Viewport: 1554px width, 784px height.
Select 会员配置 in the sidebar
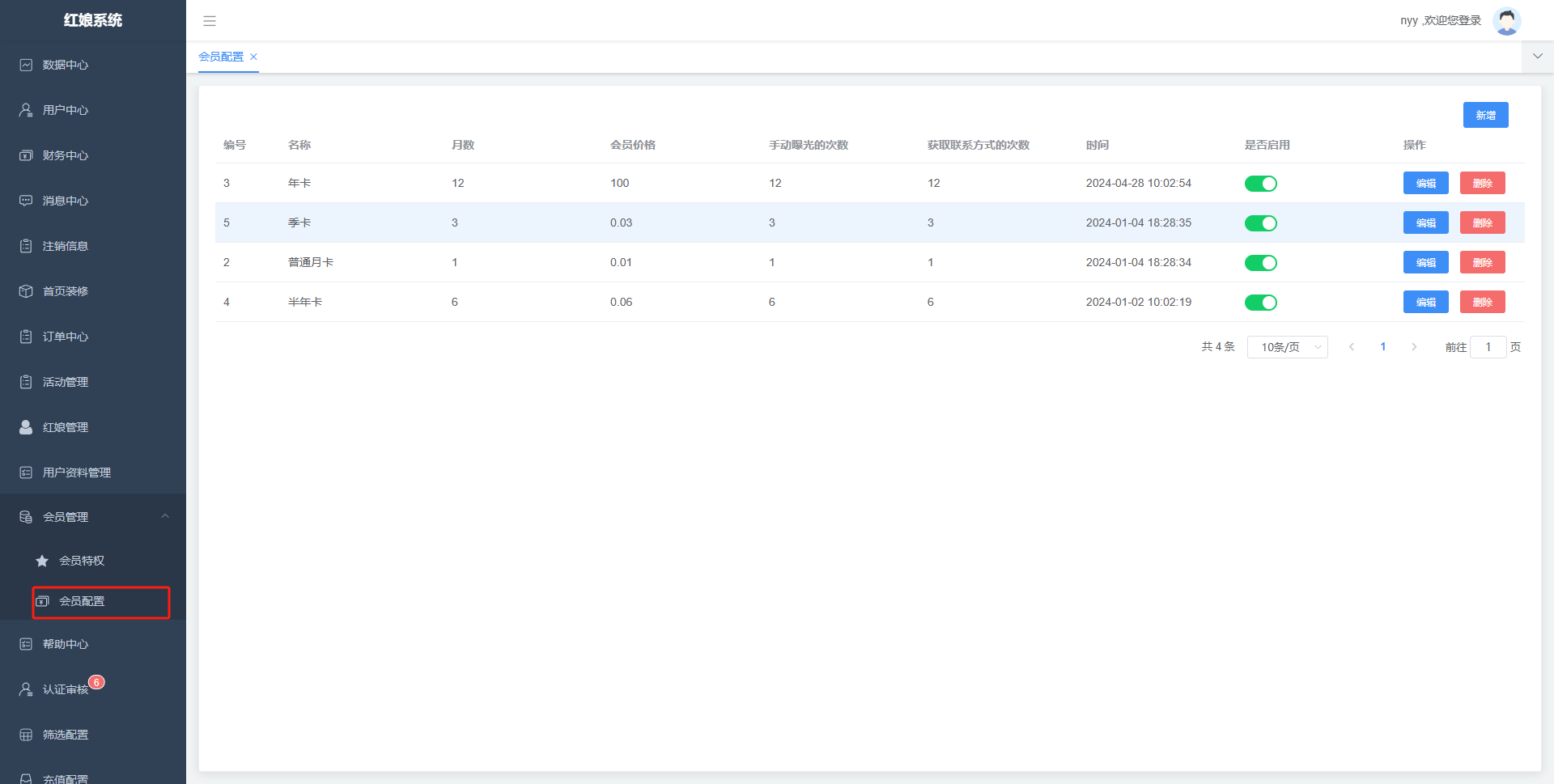(82, 601)
